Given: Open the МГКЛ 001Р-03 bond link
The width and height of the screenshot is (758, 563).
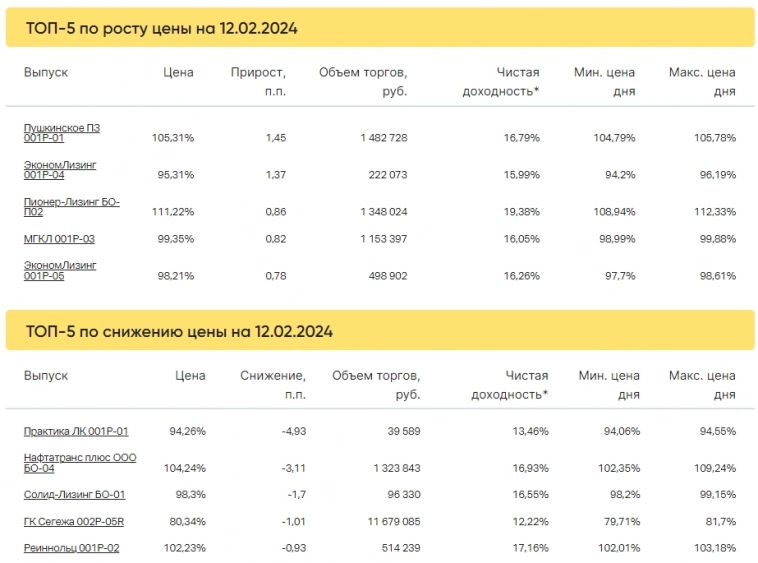Looking at the screenshot, I should [60, 239].
